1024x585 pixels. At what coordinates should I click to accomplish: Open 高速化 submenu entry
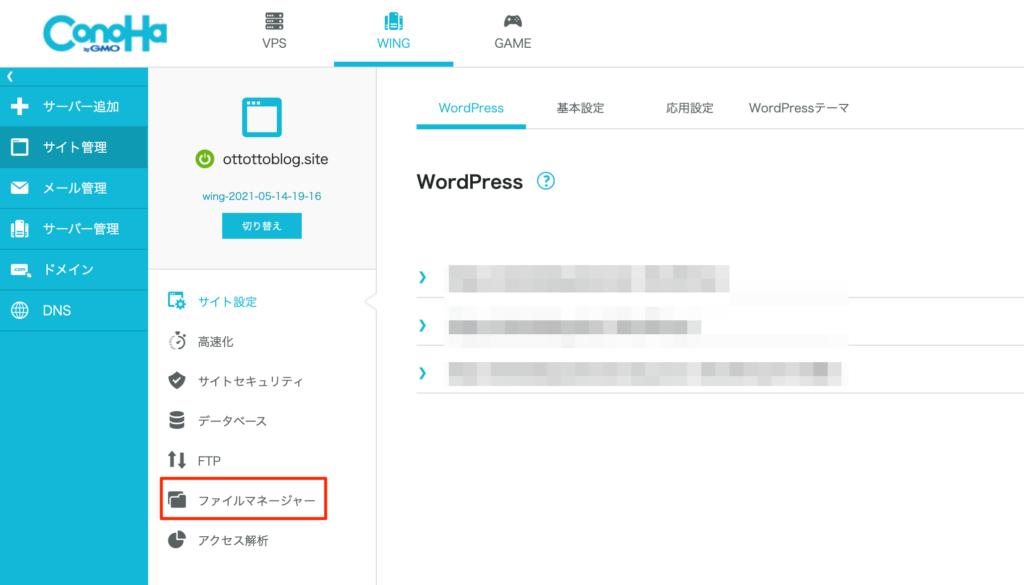click(216, 341)
